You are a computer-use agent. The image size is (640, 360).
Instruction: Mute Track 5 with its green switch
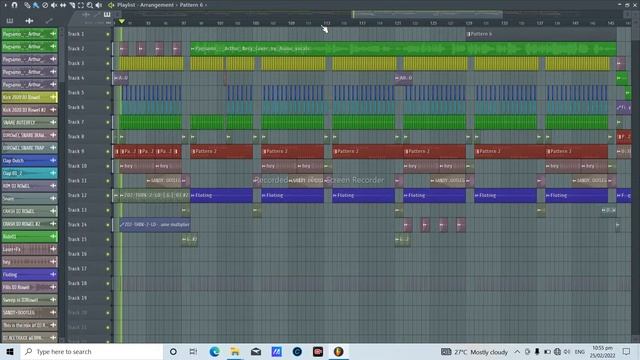point(108,93)
